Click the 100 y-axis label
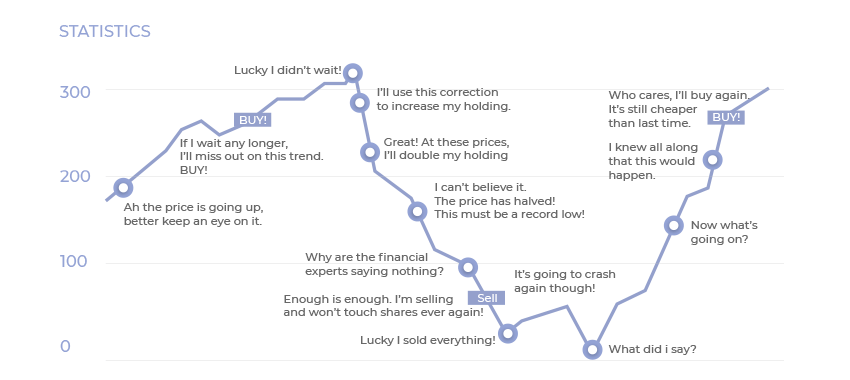This screenshot has width=850, height=380. coord(74,261)
